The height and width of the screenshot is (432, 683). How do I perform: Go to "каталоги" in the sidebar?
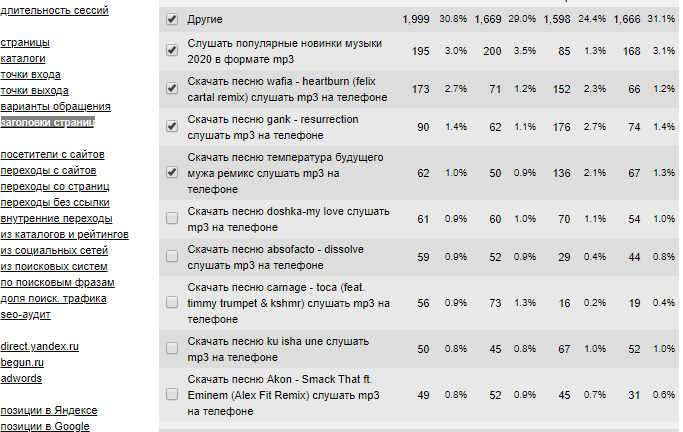tap(23, 59)
